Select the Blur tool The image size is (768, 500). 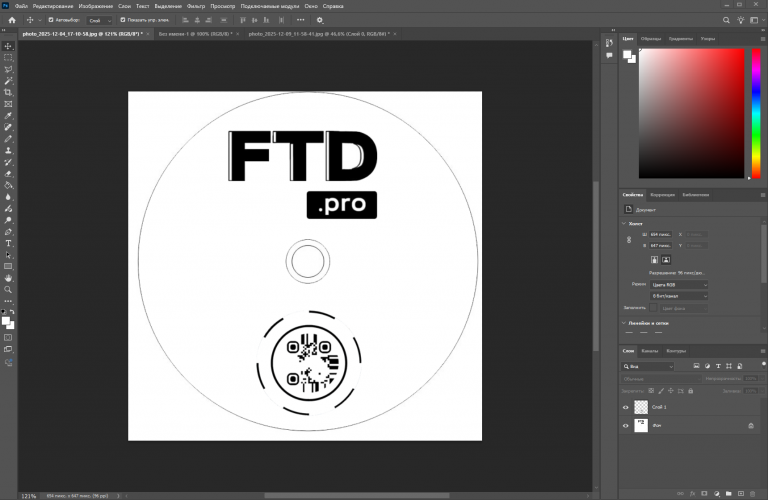point(8,197)
